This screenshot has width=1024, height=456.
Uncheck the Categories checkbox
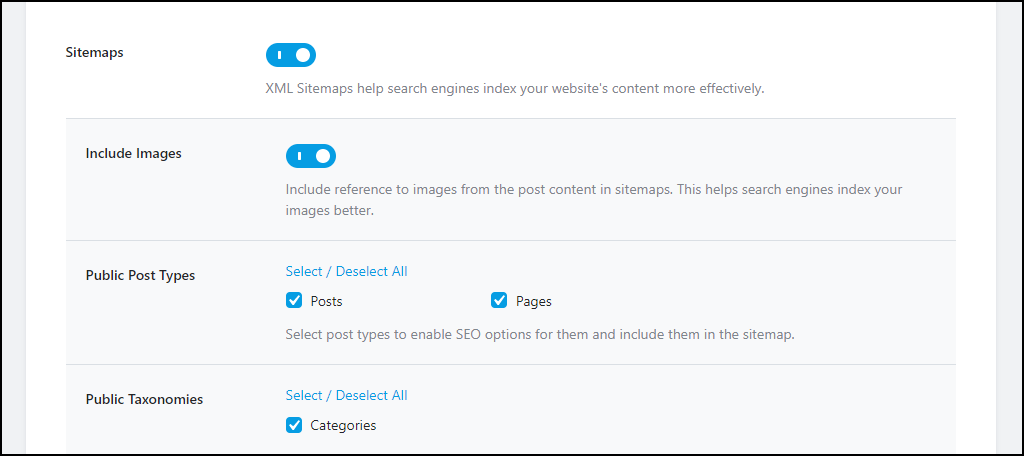[x=294, y=425]
